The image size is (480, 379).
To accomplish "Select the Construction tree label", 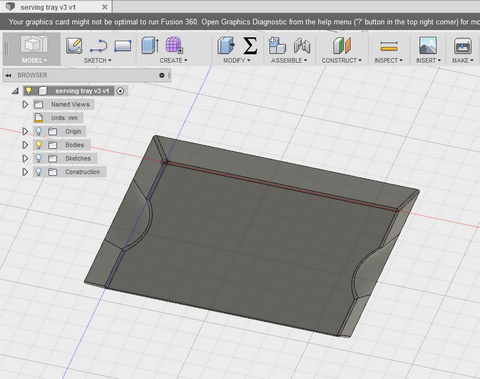I will tap(83, 172).
